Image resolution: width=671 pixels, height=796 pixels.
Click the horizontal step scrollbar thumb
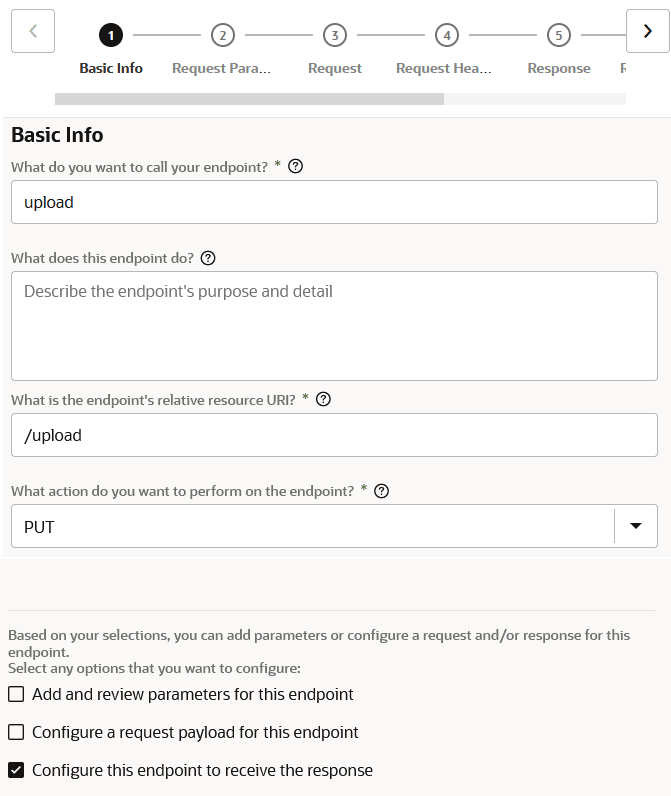coord(249,99)
